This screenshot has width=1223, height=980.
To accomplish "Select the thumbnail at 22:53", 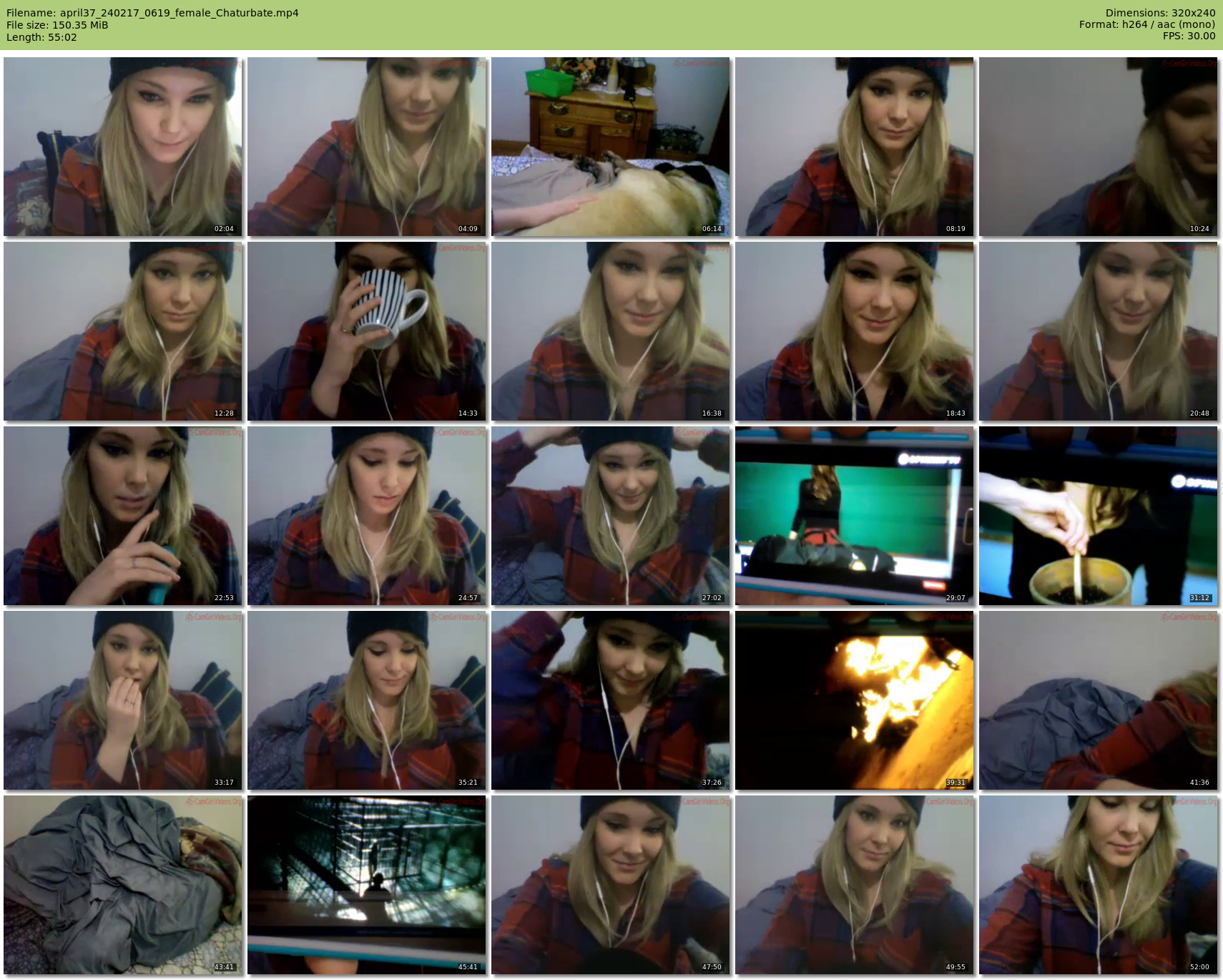I will pos(123,516).
